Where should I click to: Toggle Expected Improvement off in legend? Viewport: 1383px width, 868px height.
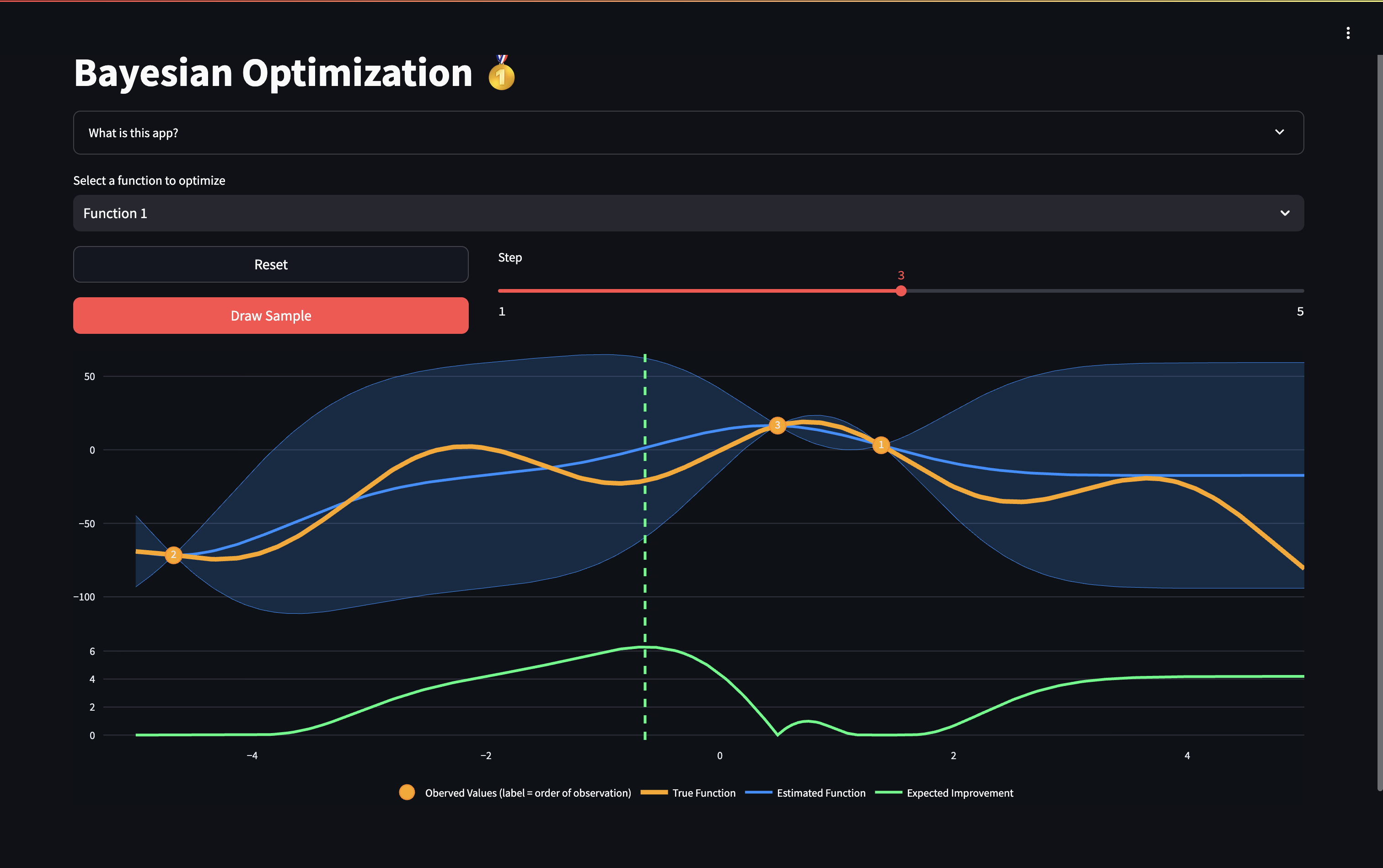(x=960, y=792)
